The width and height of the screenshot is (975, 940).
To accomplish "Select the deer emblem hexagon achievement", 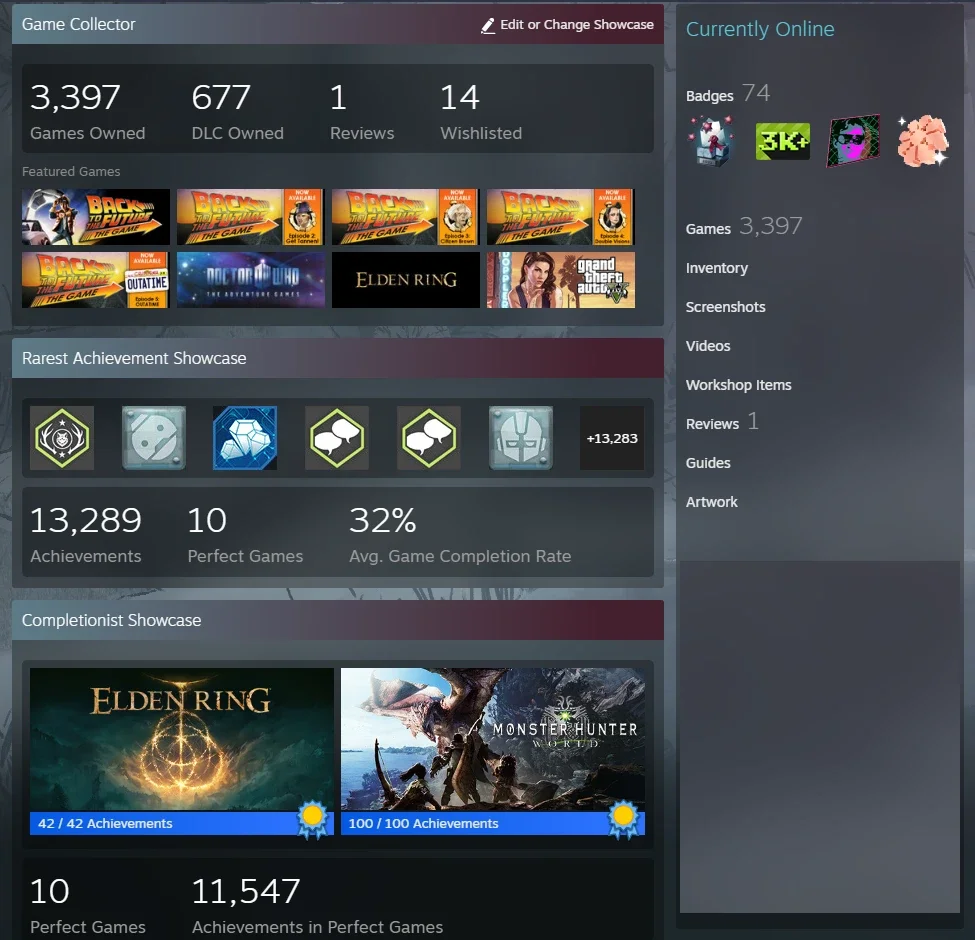I will 62,438.
